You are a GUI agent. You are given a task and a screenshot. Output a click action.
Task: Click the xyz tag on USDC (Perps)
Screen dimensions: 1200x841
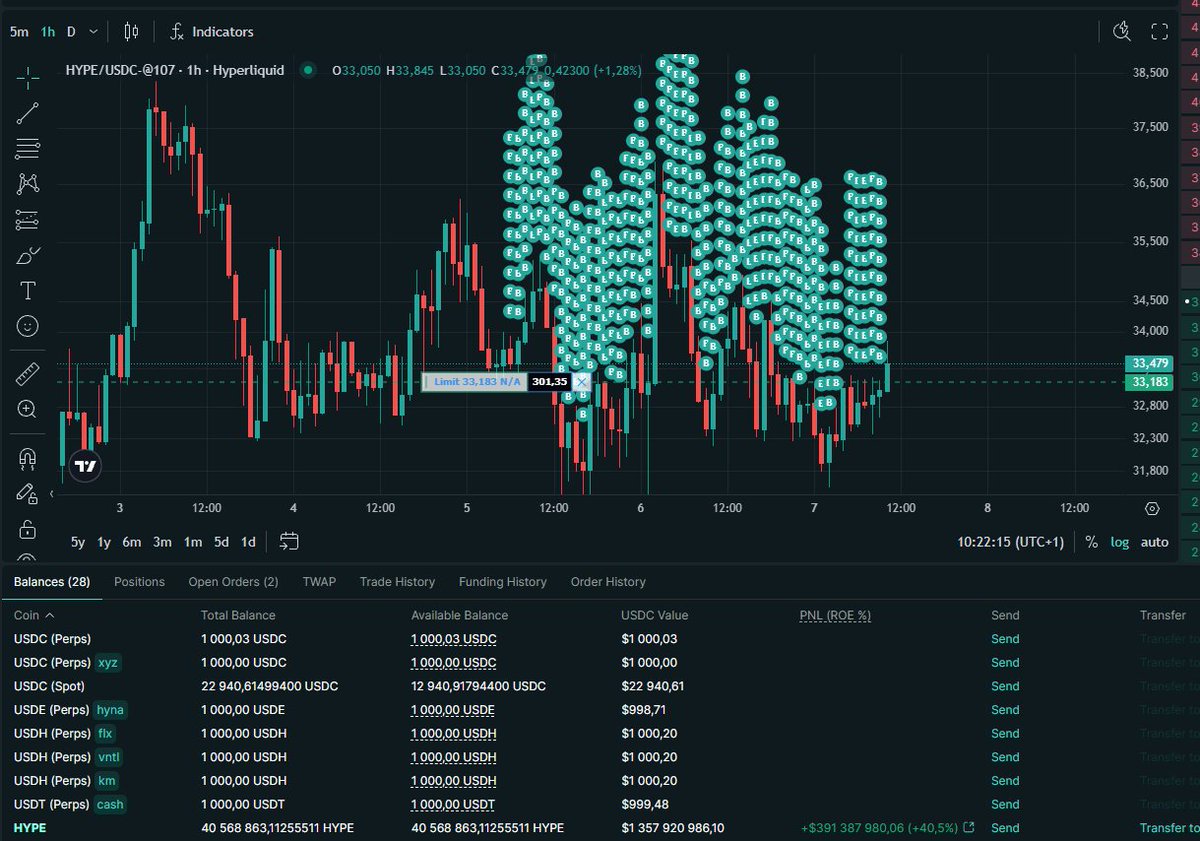coord(108,662)
